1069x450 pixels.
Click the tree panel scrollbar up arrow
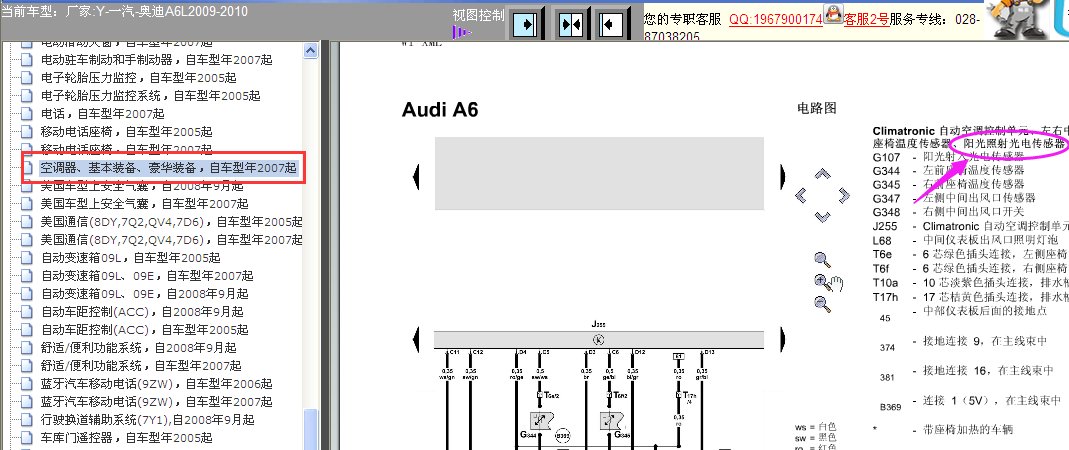[x=310, y=50]
